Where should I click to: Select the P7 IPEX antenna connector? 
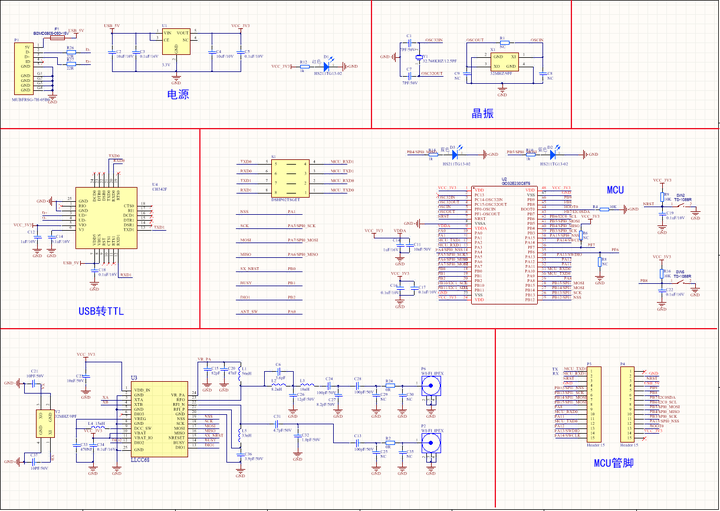pyautogui.click(x=430, y=444)
